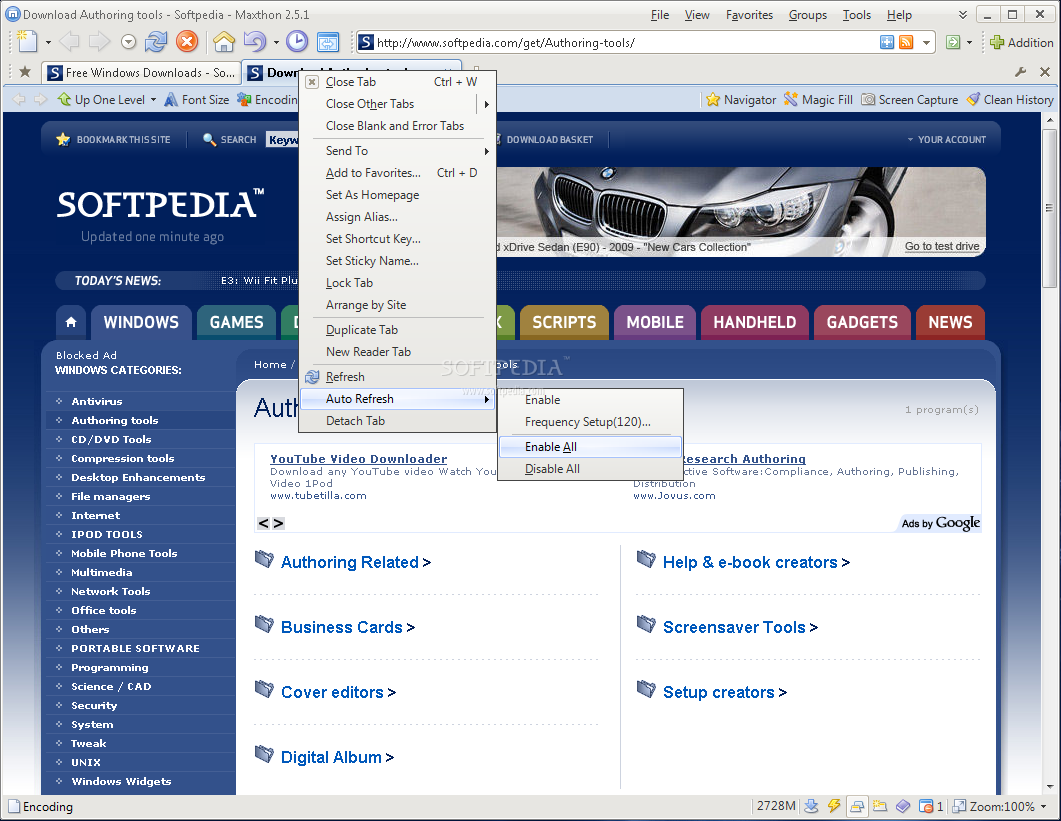Click the popup blocker counter icon
1061x821 pixels.
[931, 806]
